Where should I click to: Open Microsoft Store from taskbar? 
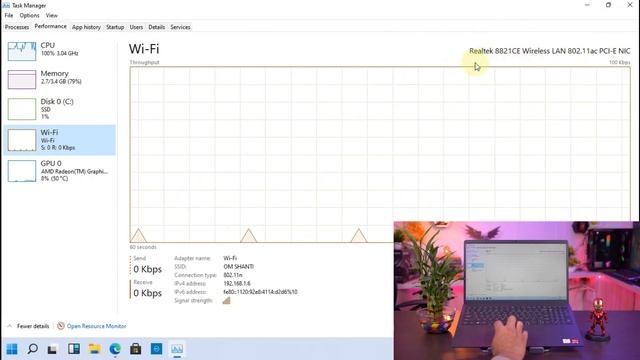pyautogui.click(x=136, y=349)
